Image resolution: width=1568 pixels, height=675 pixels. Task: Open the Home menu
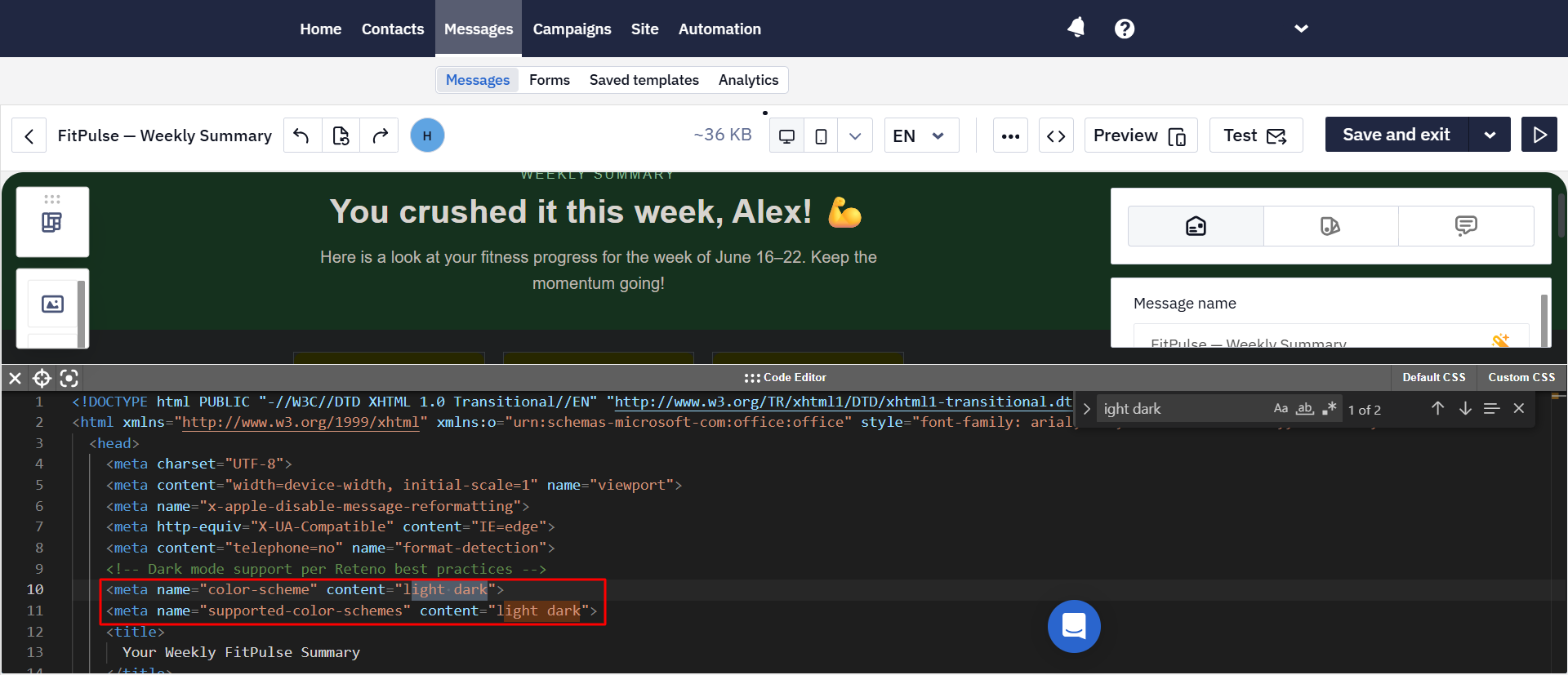coord(320,29)
